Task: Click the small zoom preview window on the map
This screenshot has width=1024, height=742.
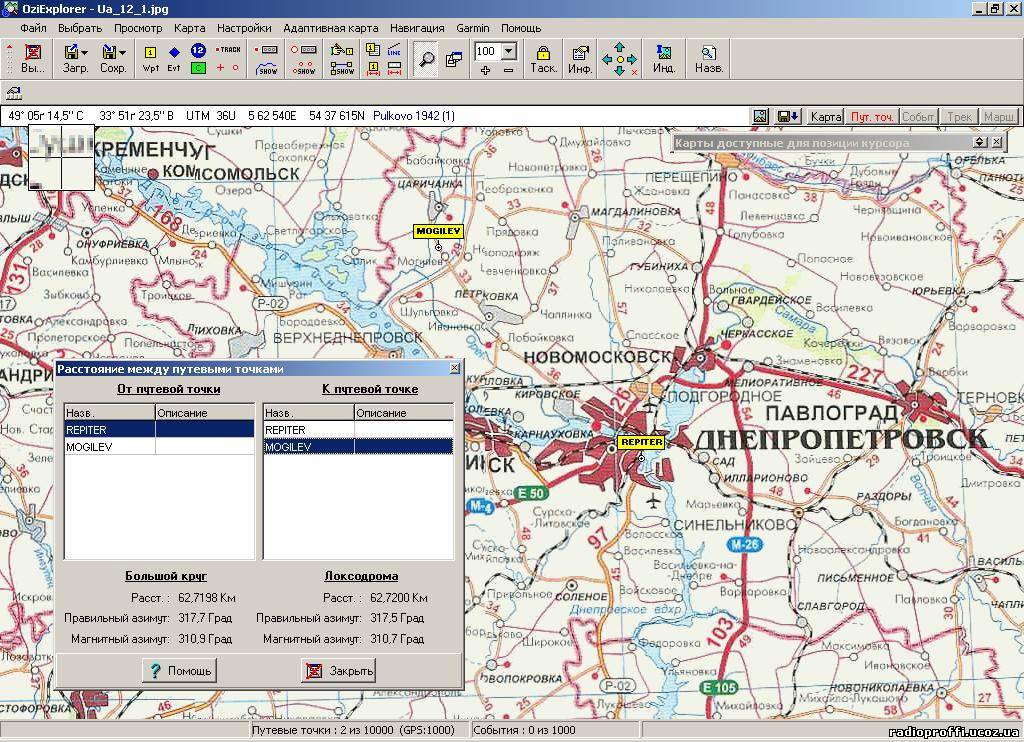Action: (62, 157)
